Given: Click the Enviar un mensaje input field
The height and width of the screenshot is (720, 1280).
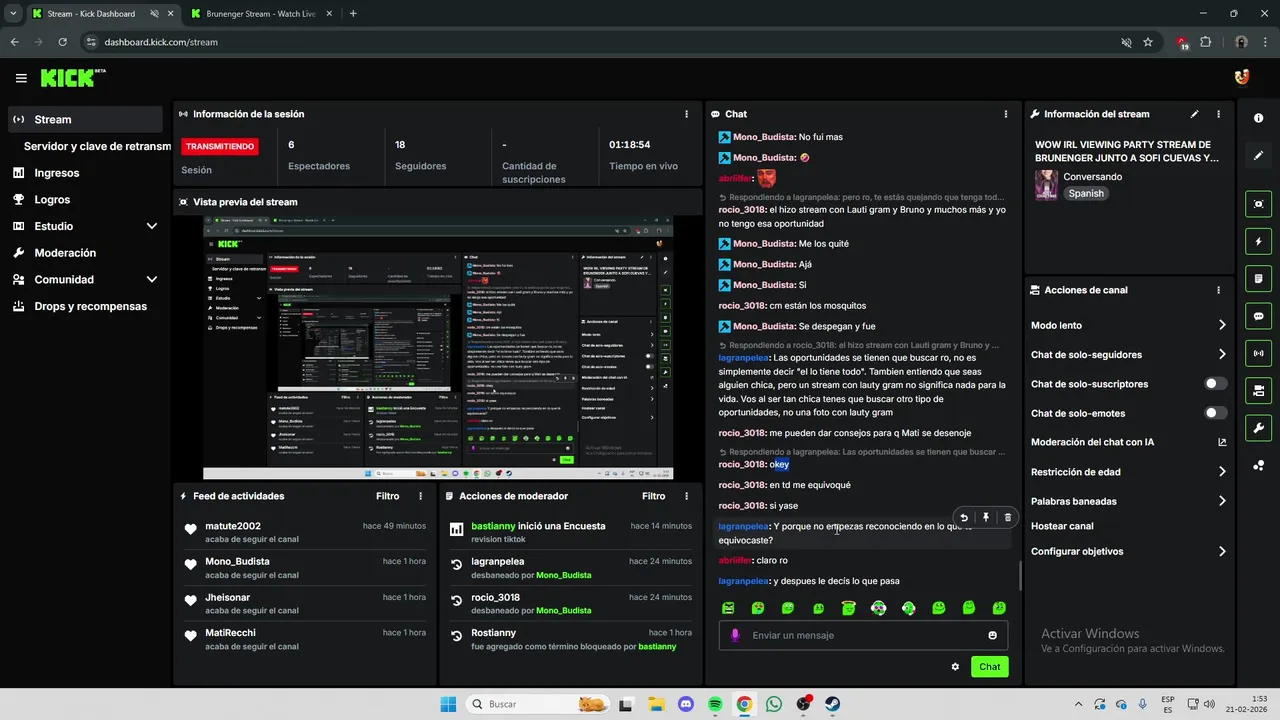Looking at the screenshot, I should click(863, 635).
